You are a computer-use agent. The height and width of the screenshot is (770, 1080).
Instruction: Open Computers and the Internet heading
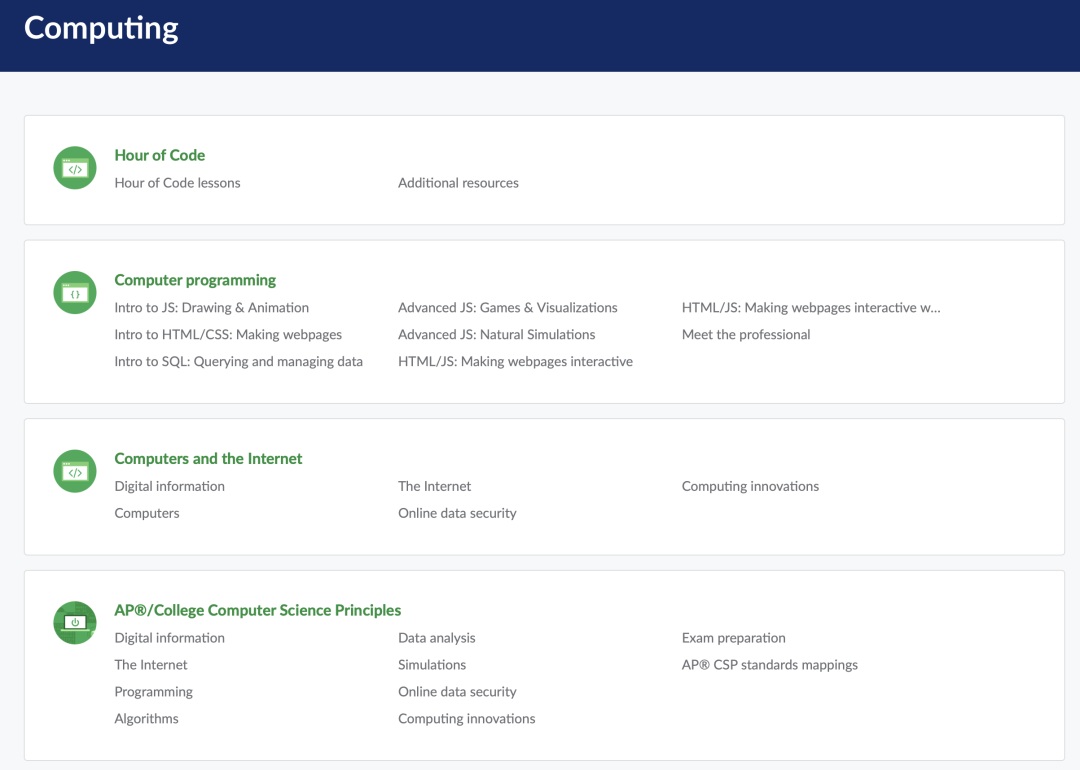tap(208, 458)
